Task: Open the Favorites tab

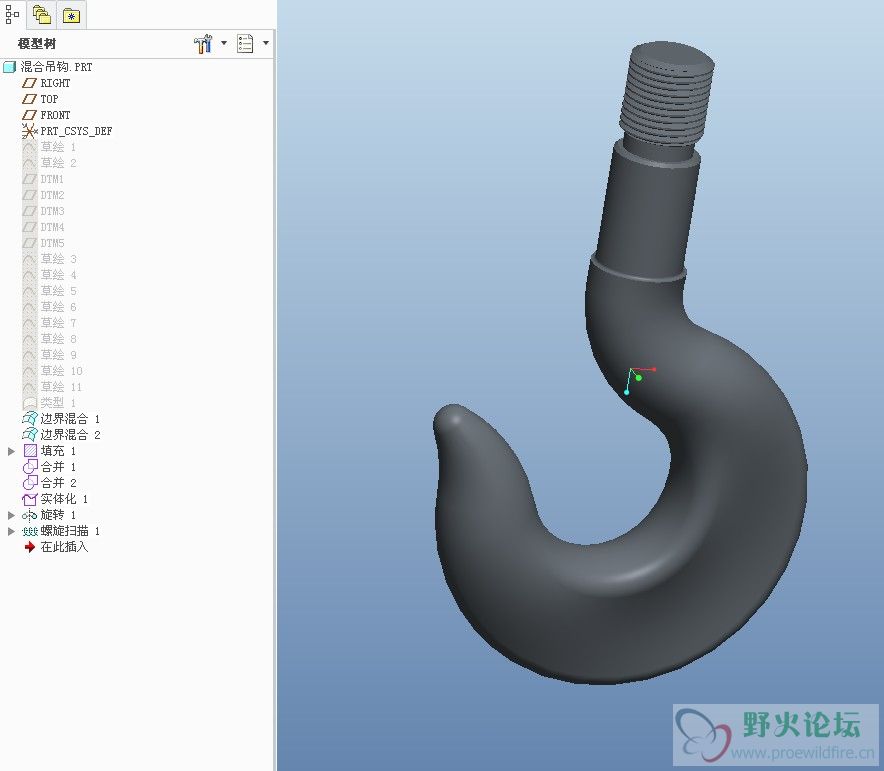Action: 71,16
